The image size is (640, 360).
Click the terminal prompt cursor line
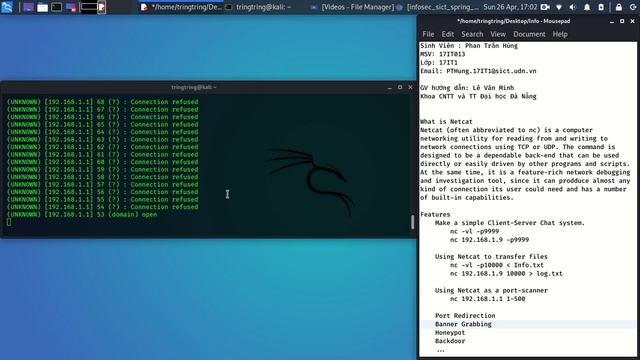click(9, 222)
